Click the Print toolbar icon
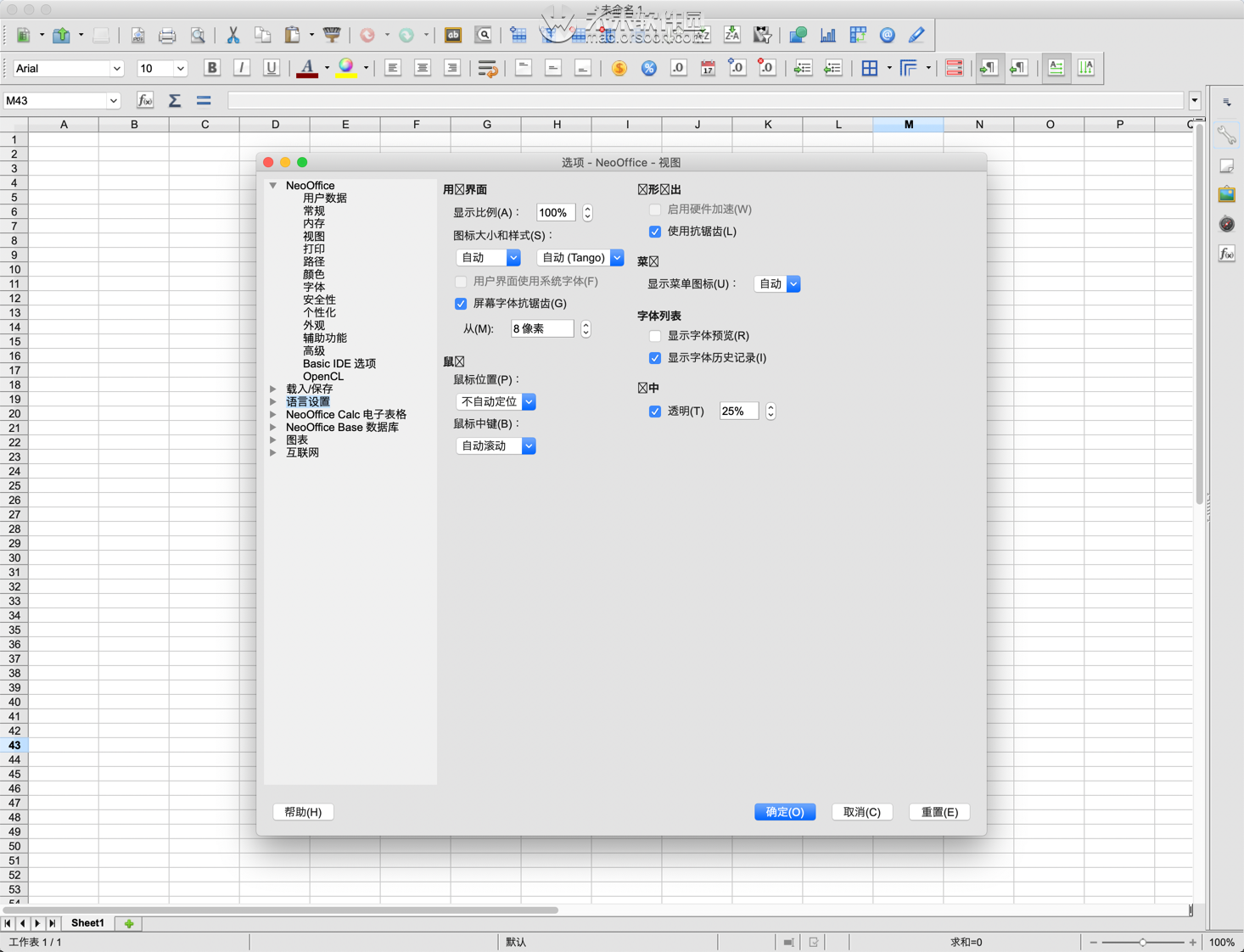 pos(167,36)
